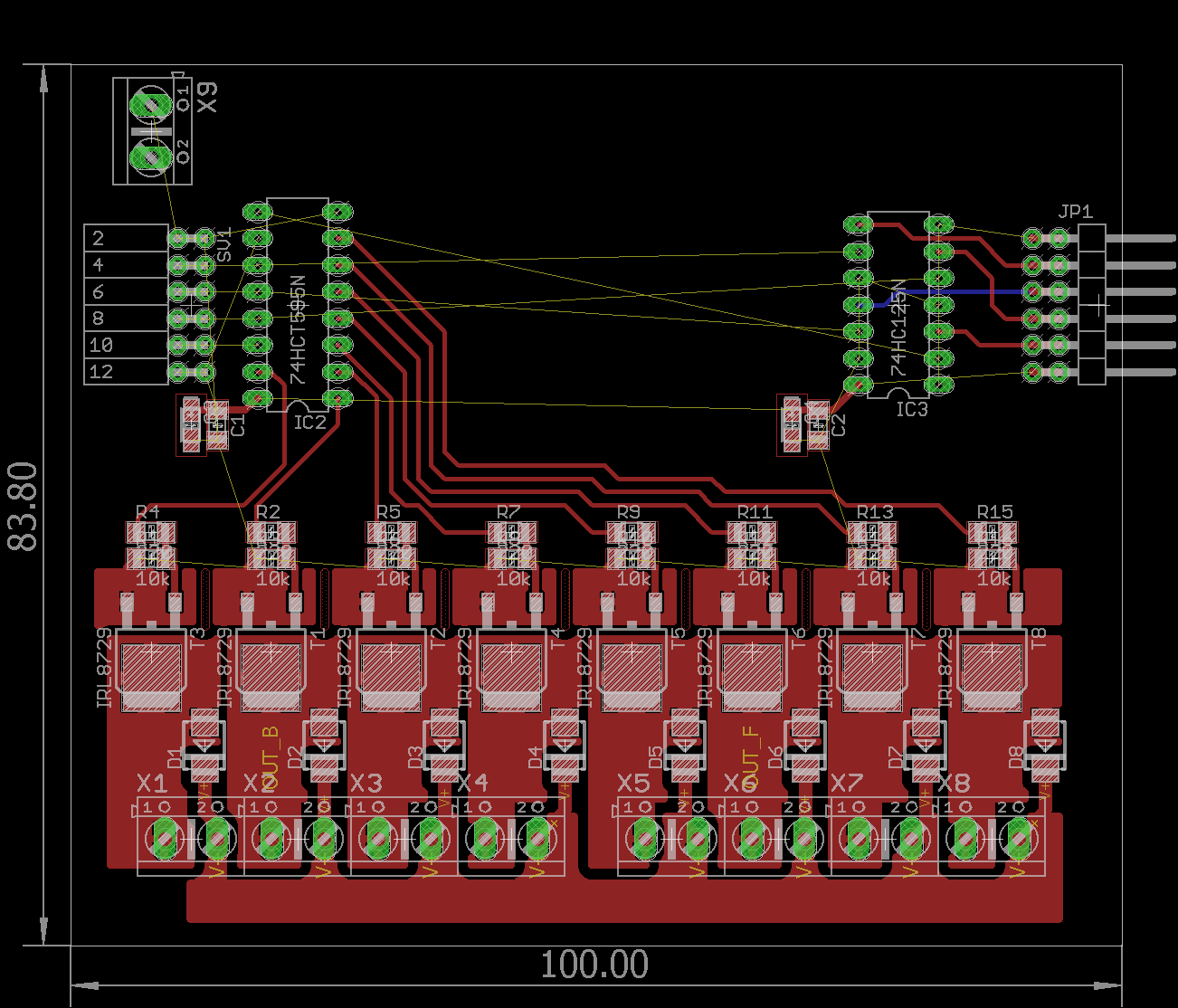The image size is (1178, 1008).
Task: Select transistor T1 label
Action: coord(318,638)
